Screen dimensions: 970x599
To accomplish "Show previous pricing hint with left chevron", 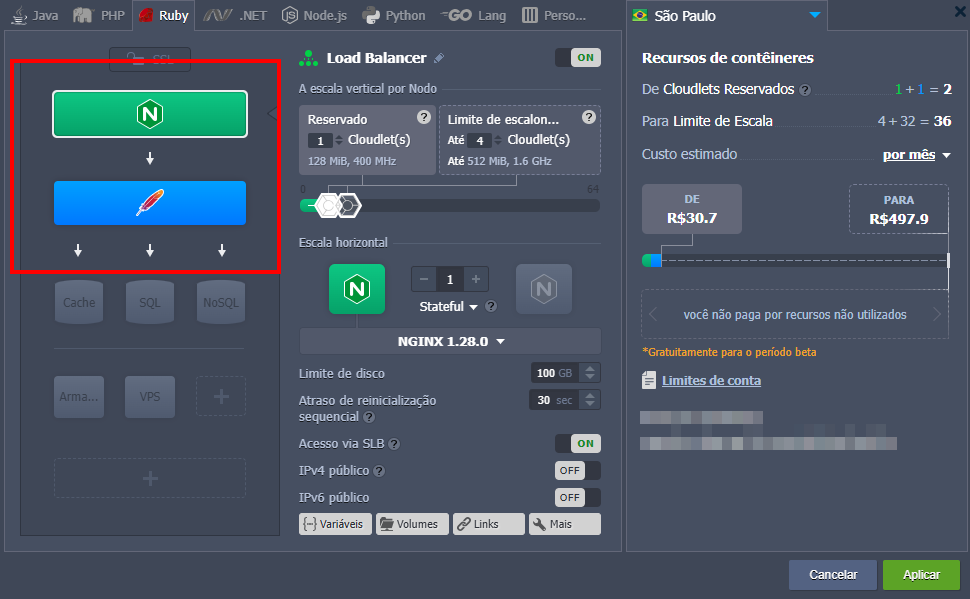I will tap(653, 314).
